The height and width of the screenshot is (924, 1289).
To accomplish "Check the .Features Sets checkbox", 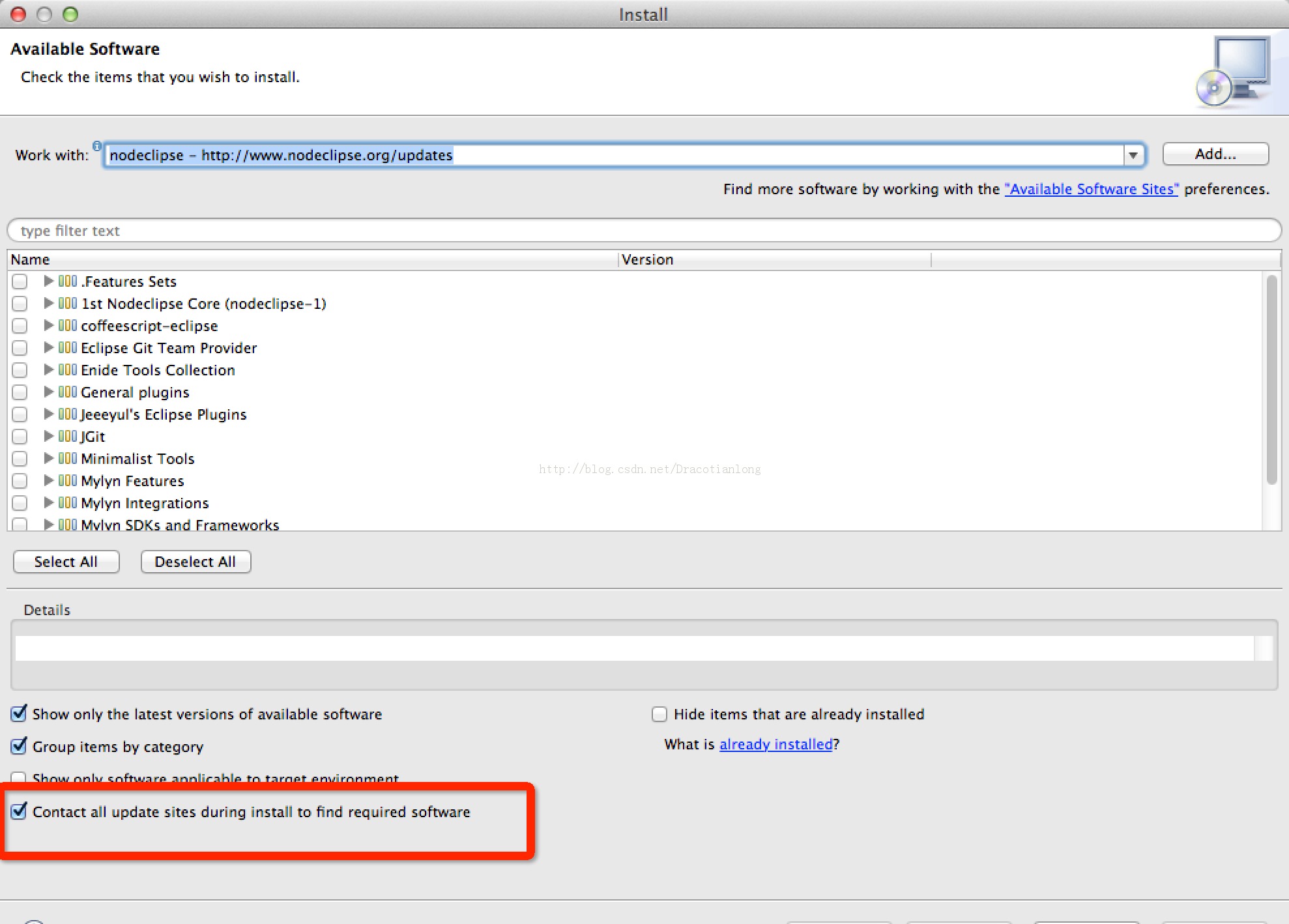I will coord(20,282).
